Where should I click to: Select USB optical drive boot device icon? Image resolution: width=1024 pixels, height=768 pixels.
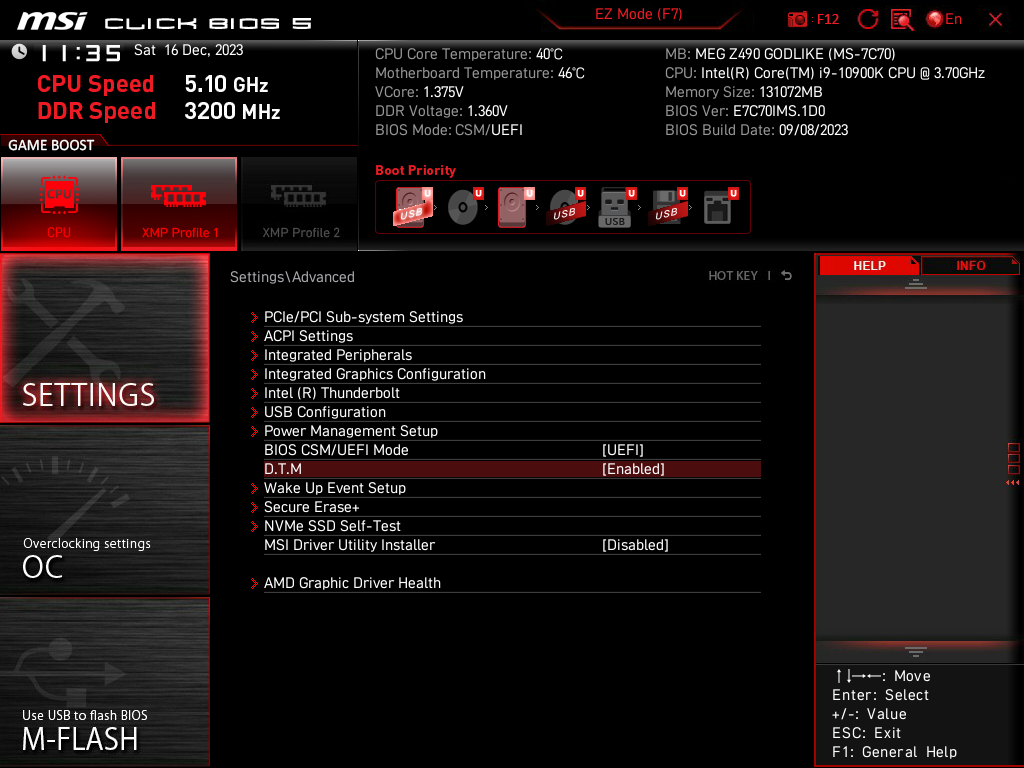tap(566, 207)
